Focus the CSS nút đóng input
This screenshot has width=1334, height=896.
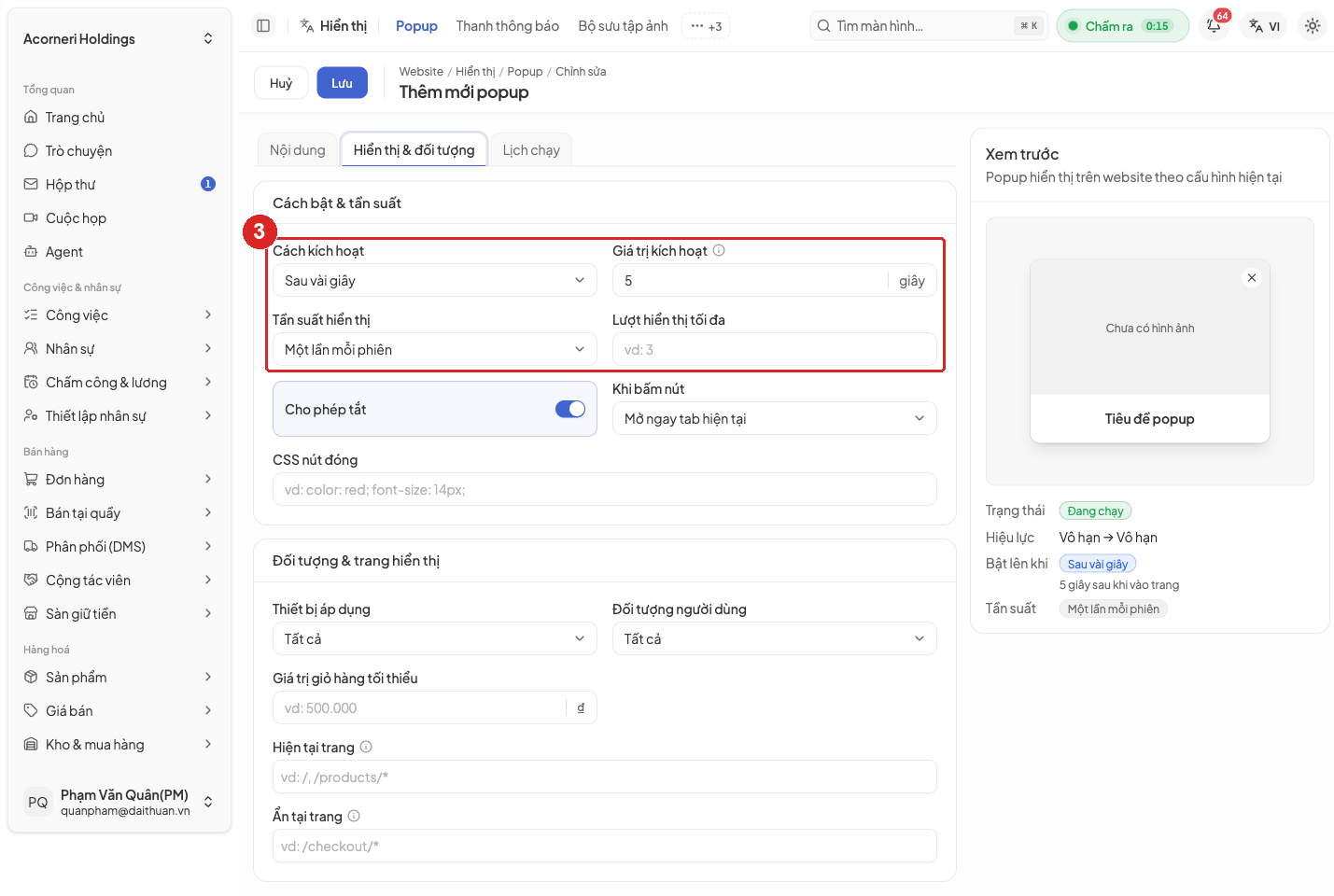point(605,490)
